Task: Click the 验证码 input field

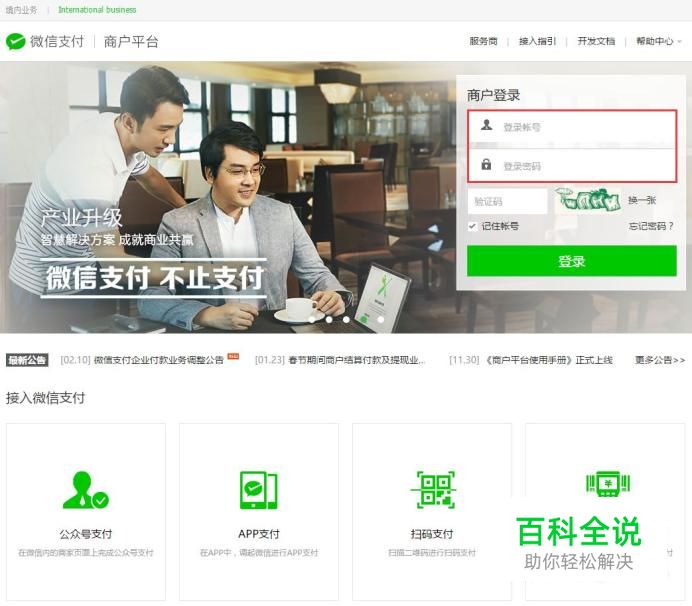Action: [x=507, y=202]
